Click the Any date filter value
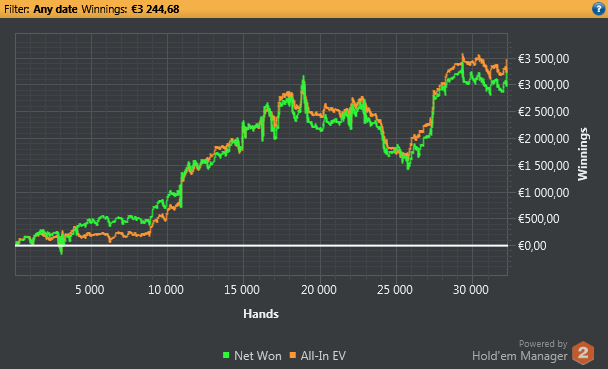 pyautogui.click(x=55, y=9)
